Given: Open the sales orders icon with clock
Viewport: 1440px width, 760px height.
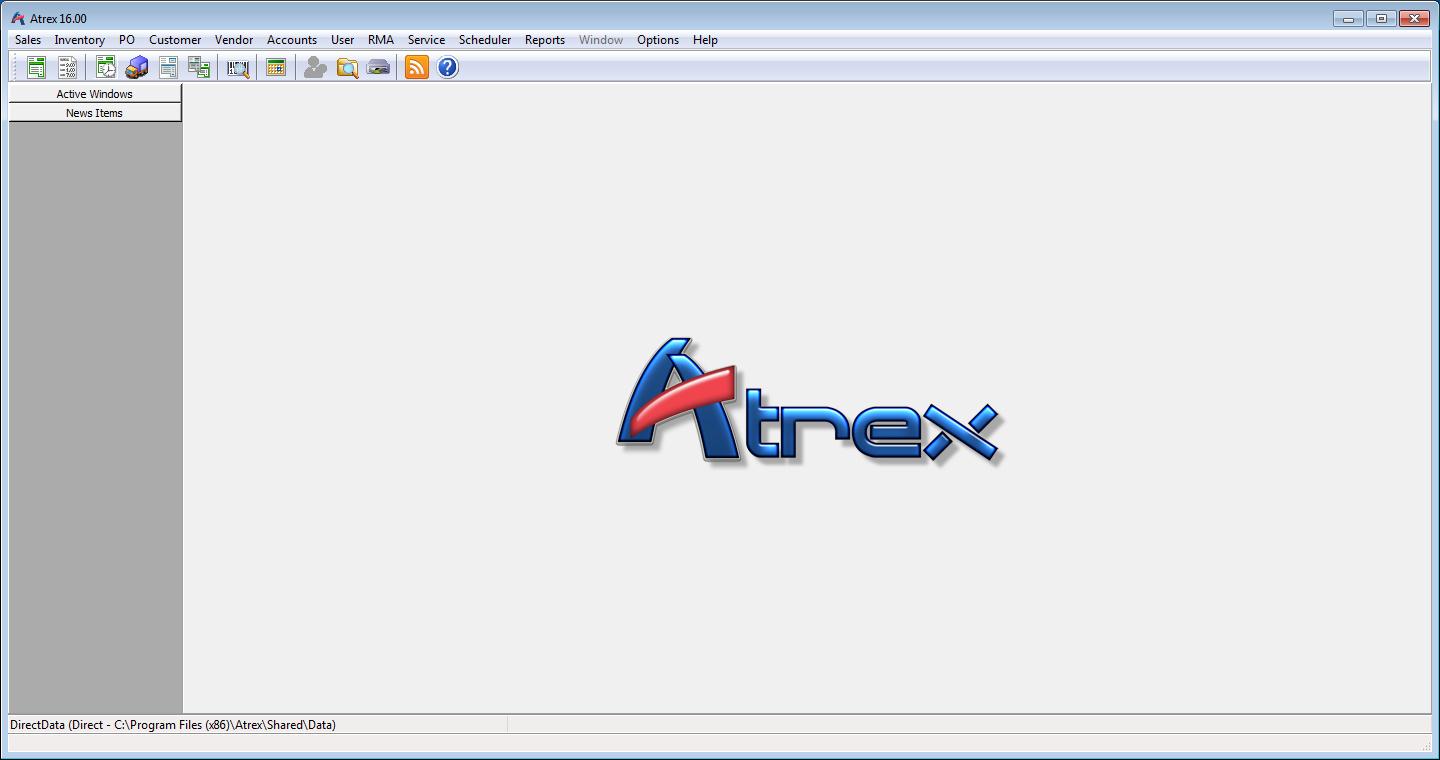Looking at the screenshot, I should click(105, 66).
